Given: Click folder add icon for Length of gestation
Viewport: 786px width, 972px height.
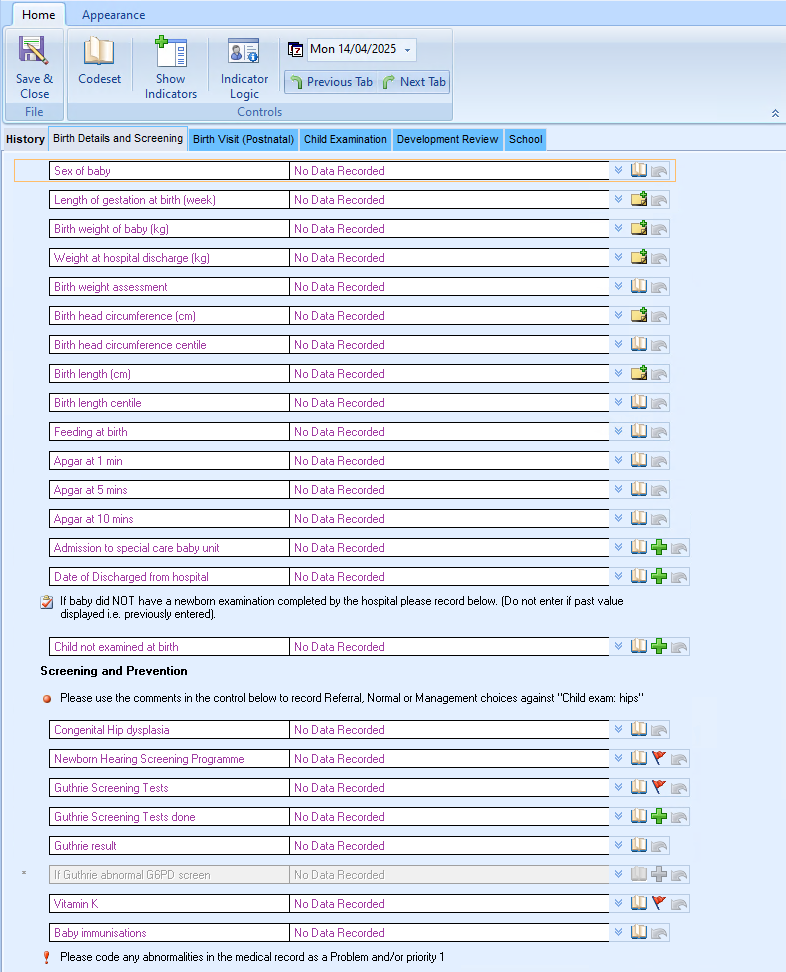Looking at the screenshot, I should pyautogui.click(x=638, y=200).
